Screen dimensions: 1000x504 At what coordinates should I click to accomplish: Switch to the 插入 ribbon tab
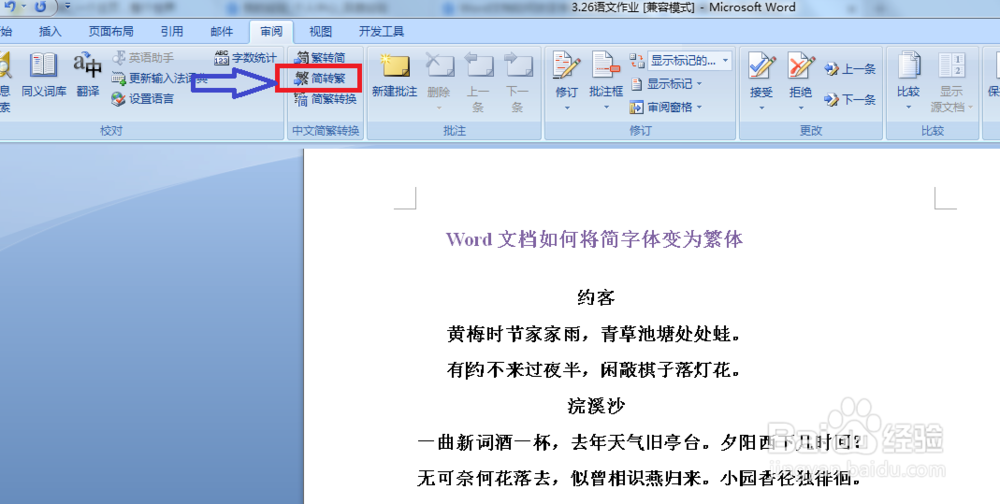tap(50, 31)
